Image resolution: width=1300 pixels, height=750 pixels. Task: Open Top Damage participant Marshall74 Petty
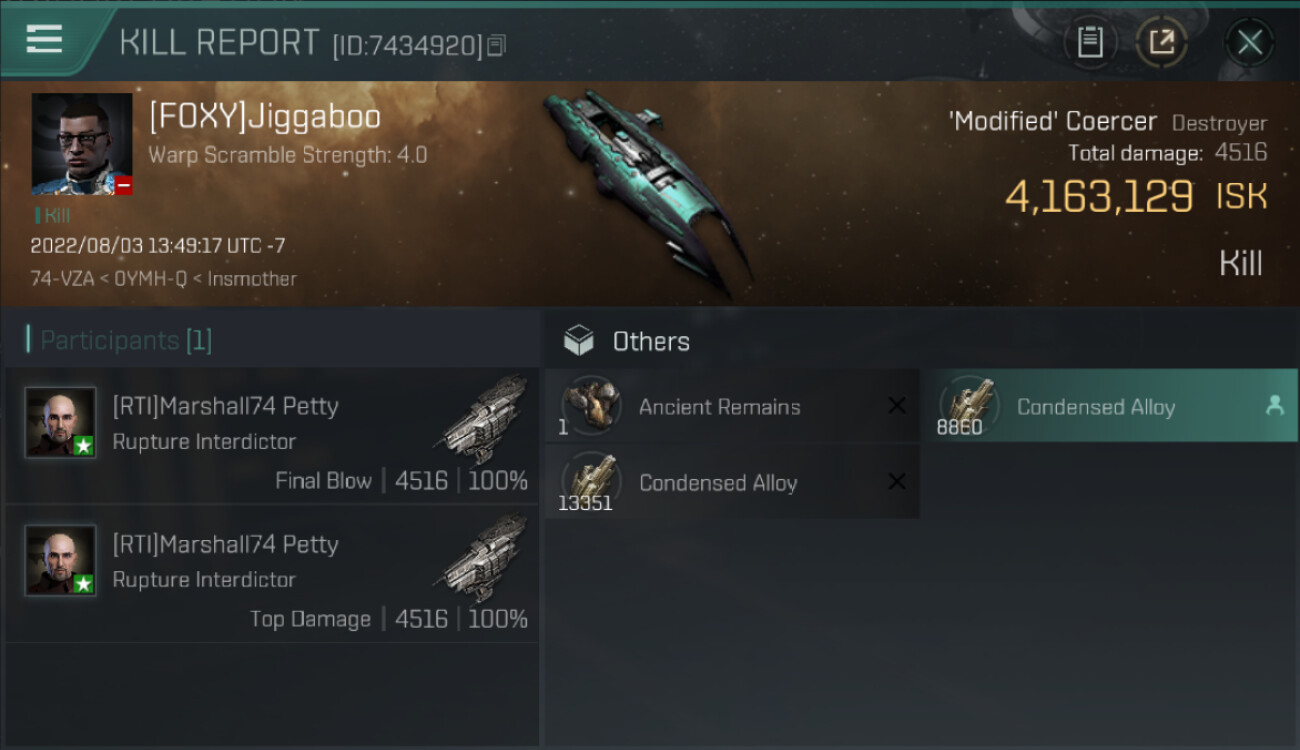click(272, 574)
